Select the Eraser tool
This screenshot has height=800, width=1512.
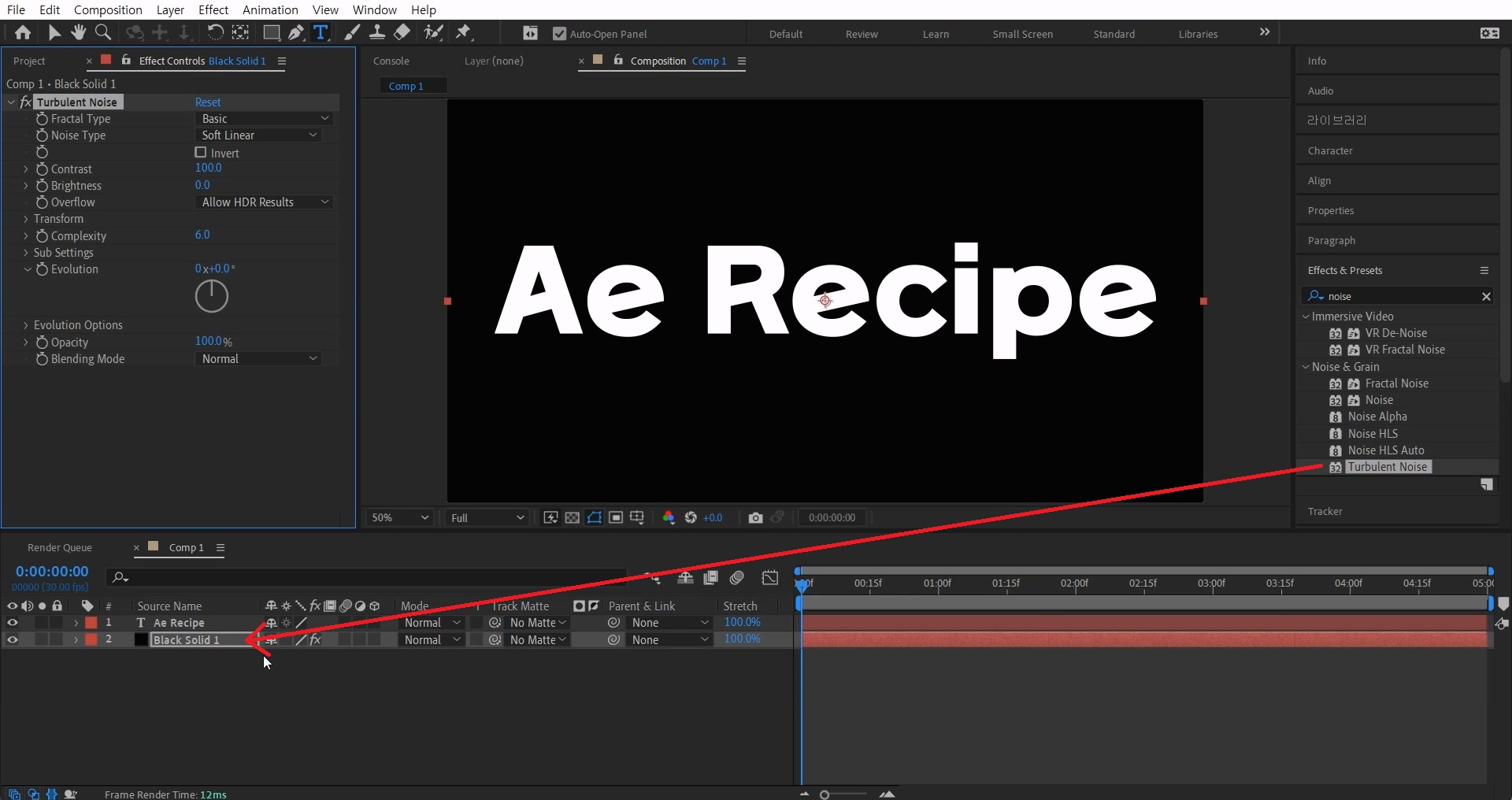click(402, 32)
